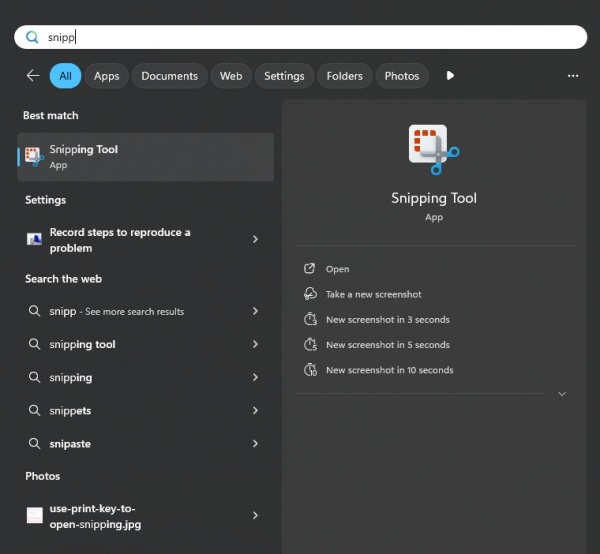
Task: Switch to the Photos filter tab
Action: pos(402,76)
